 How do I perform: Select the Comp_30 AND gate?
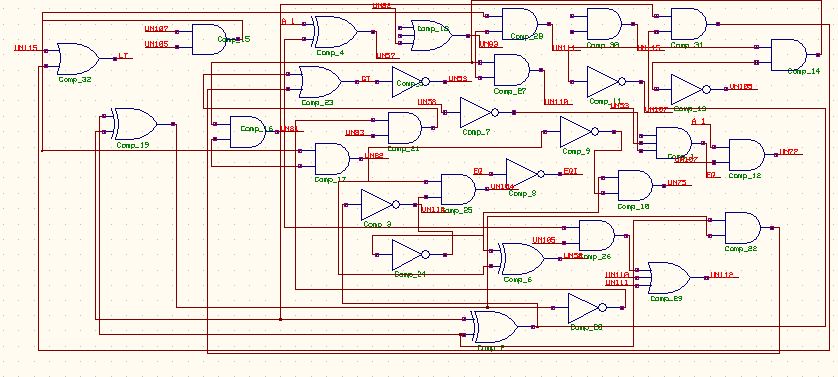coord(604,24)
